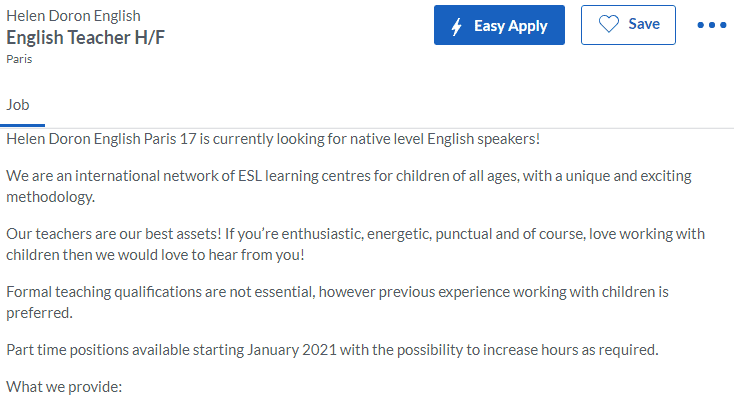Image resolution: width=734 pixels, height=400 pixels.
Task: Click the Paris location label
Action: point(18,60)
